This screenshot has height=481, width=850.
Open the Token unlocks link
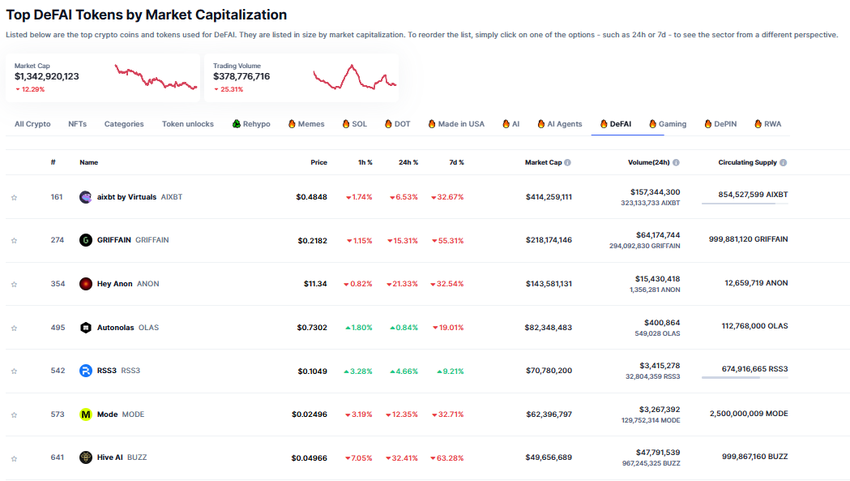[x=187, y=124]
